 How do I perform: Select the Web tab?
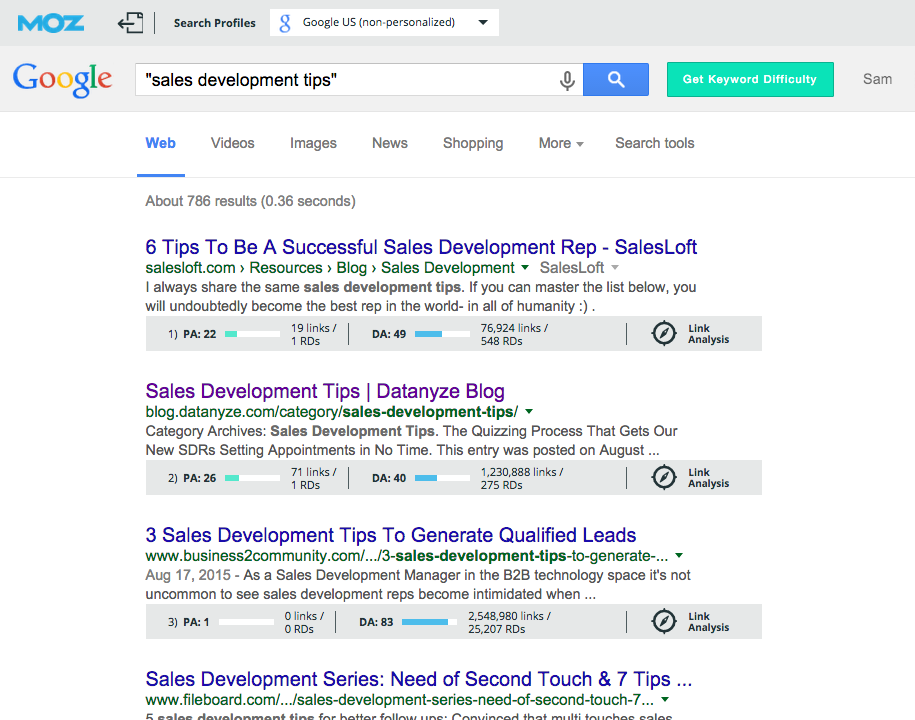pyautogui.click(x=160, y=143)
